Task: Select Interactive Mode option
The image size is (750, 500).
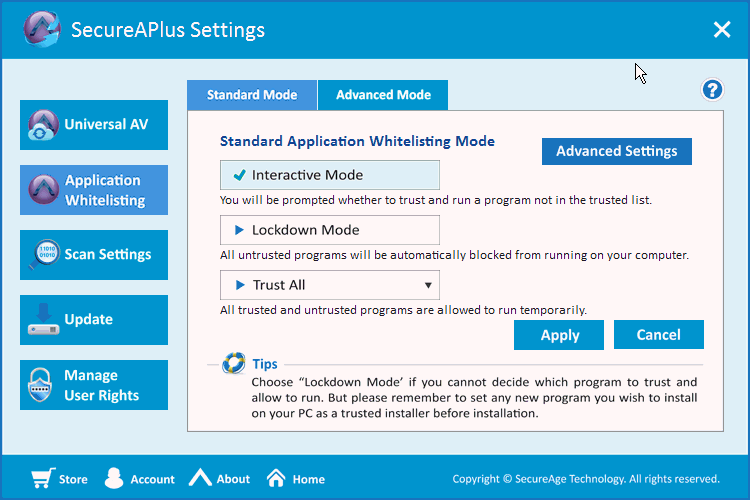Action: point(330,175)
